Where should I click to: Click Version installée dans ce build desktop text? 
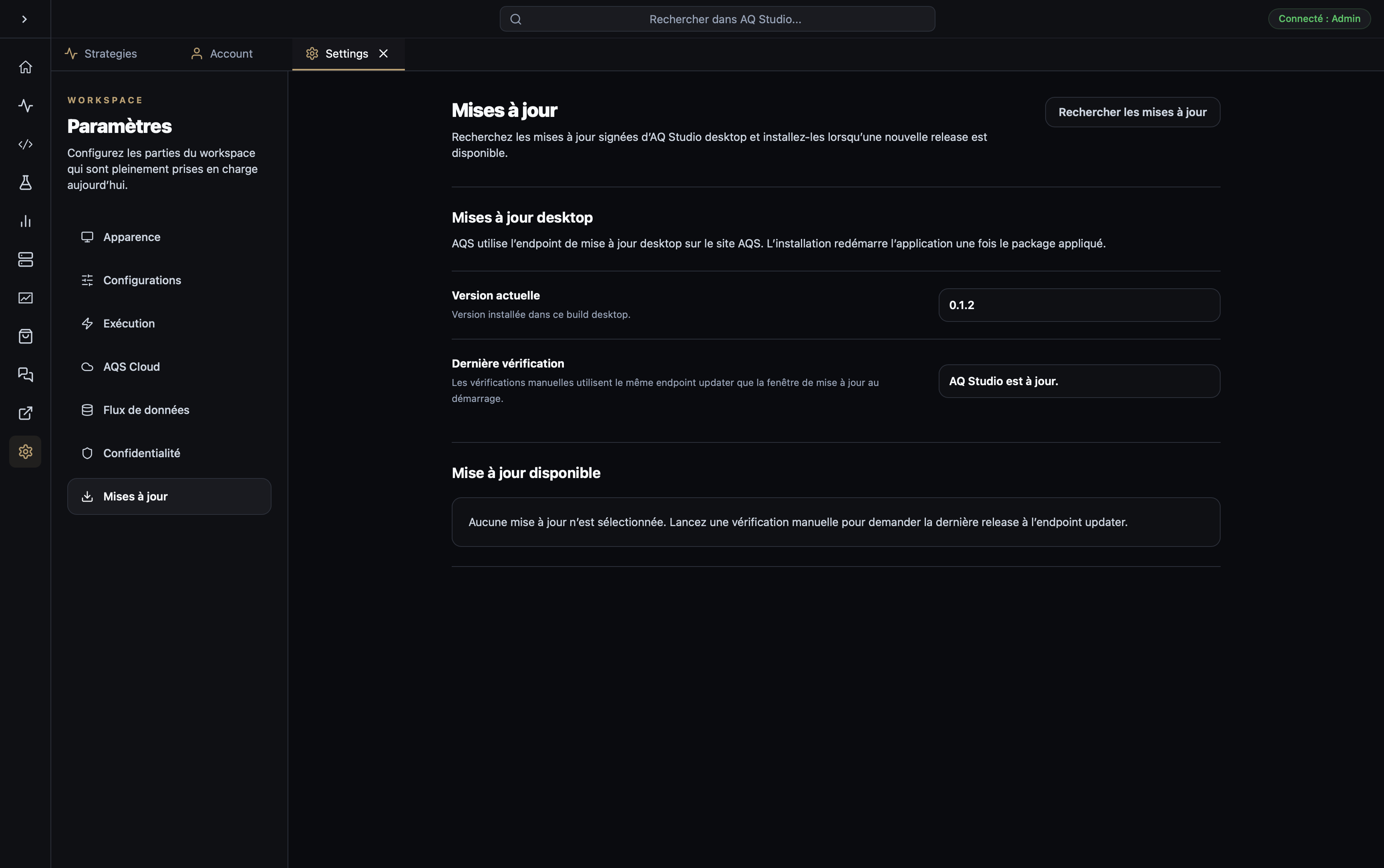pyautogui.click(x=541, y=315)
